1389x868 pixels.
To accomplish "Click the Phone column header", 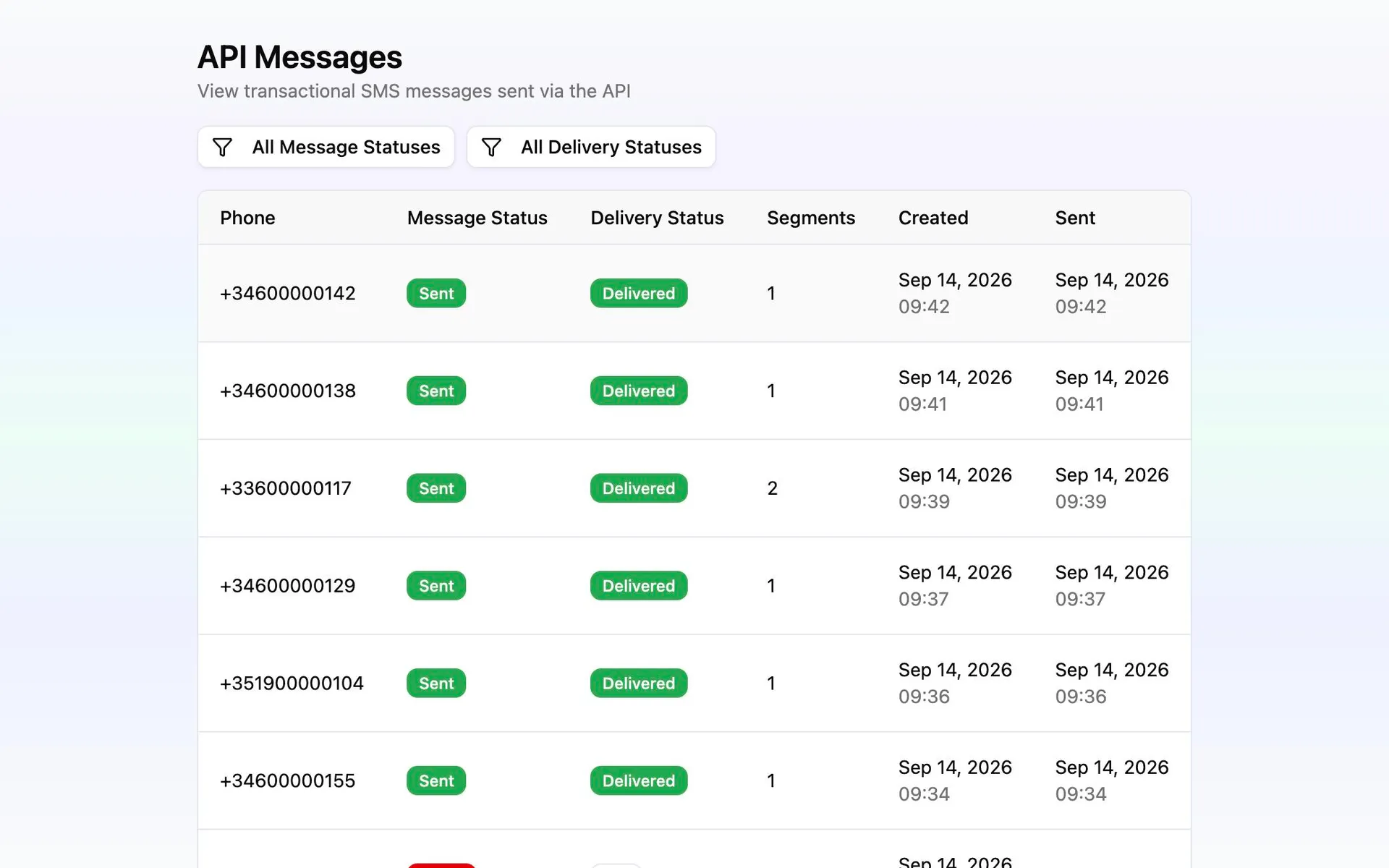I will [247, 218].
